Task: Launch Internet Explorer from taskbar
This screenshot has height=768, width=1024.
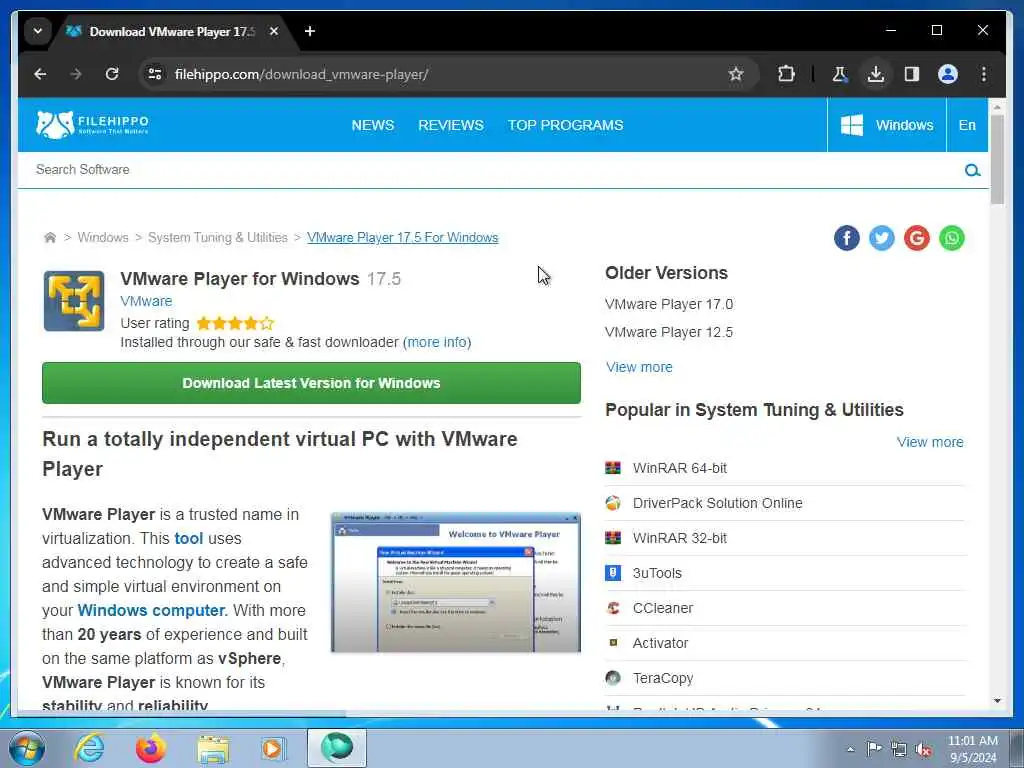Action: pos(88,748)
